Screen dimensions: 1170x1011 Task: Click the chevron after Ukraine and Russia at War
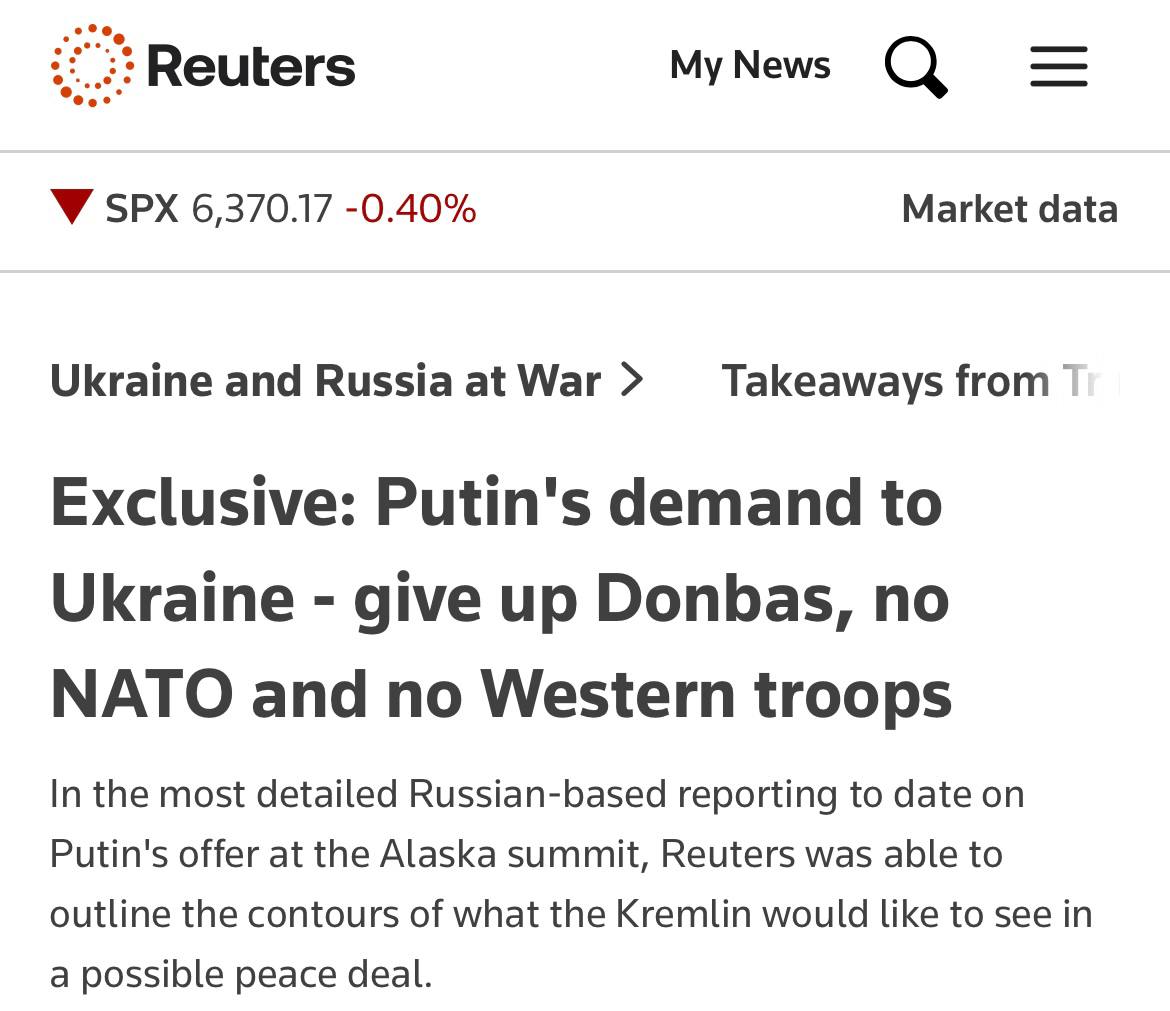pos(632,380)
